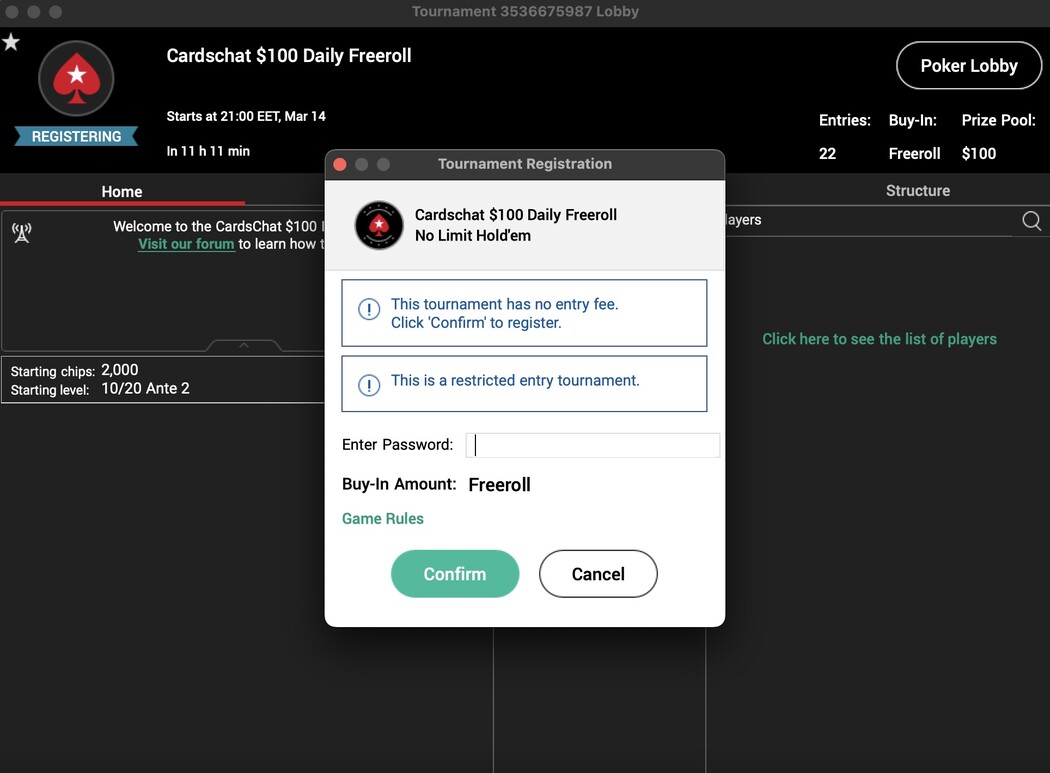Click the broadcast antenna icon beside welcome message
This screenshot has width=1050, height=773.
22,232
